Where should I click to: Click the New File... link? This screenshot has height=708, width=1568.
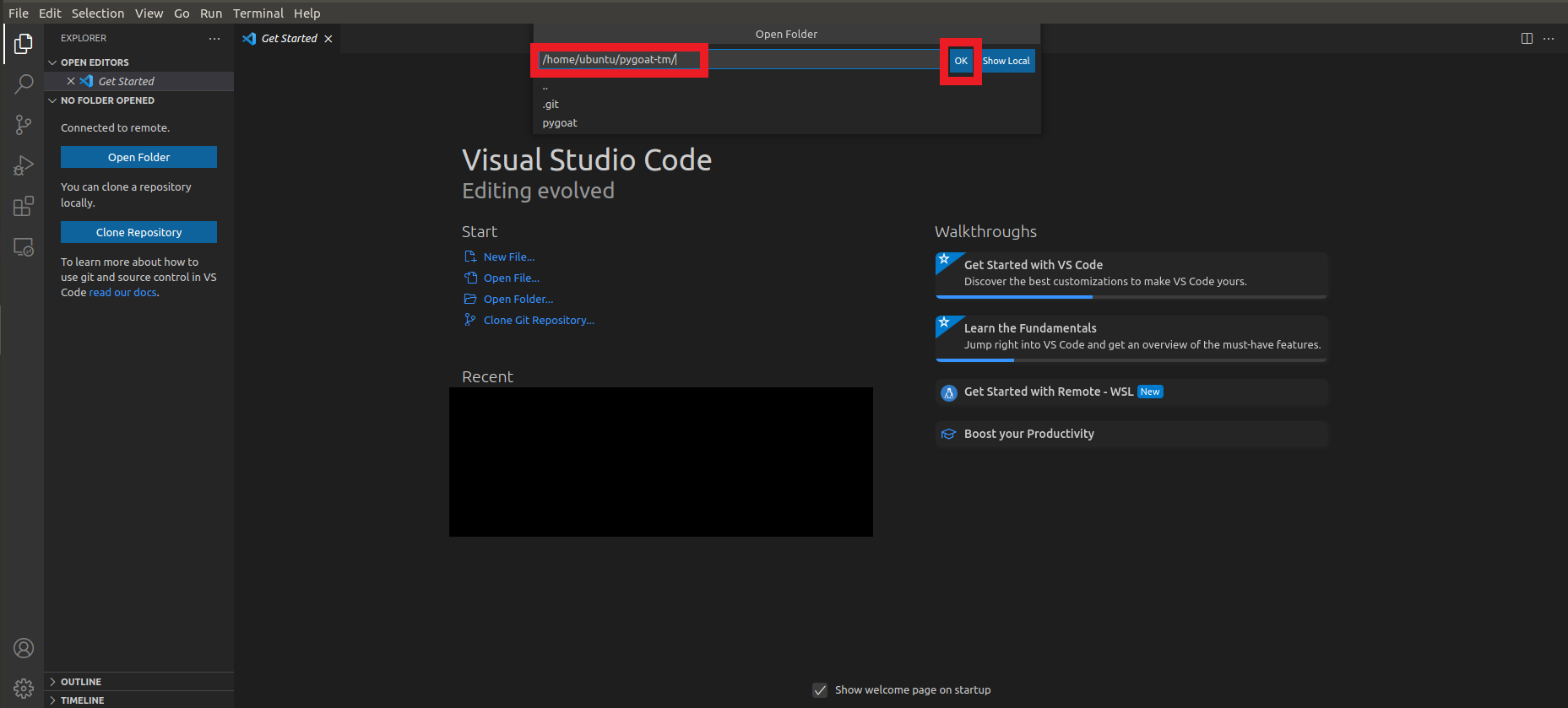coord(509,257)
